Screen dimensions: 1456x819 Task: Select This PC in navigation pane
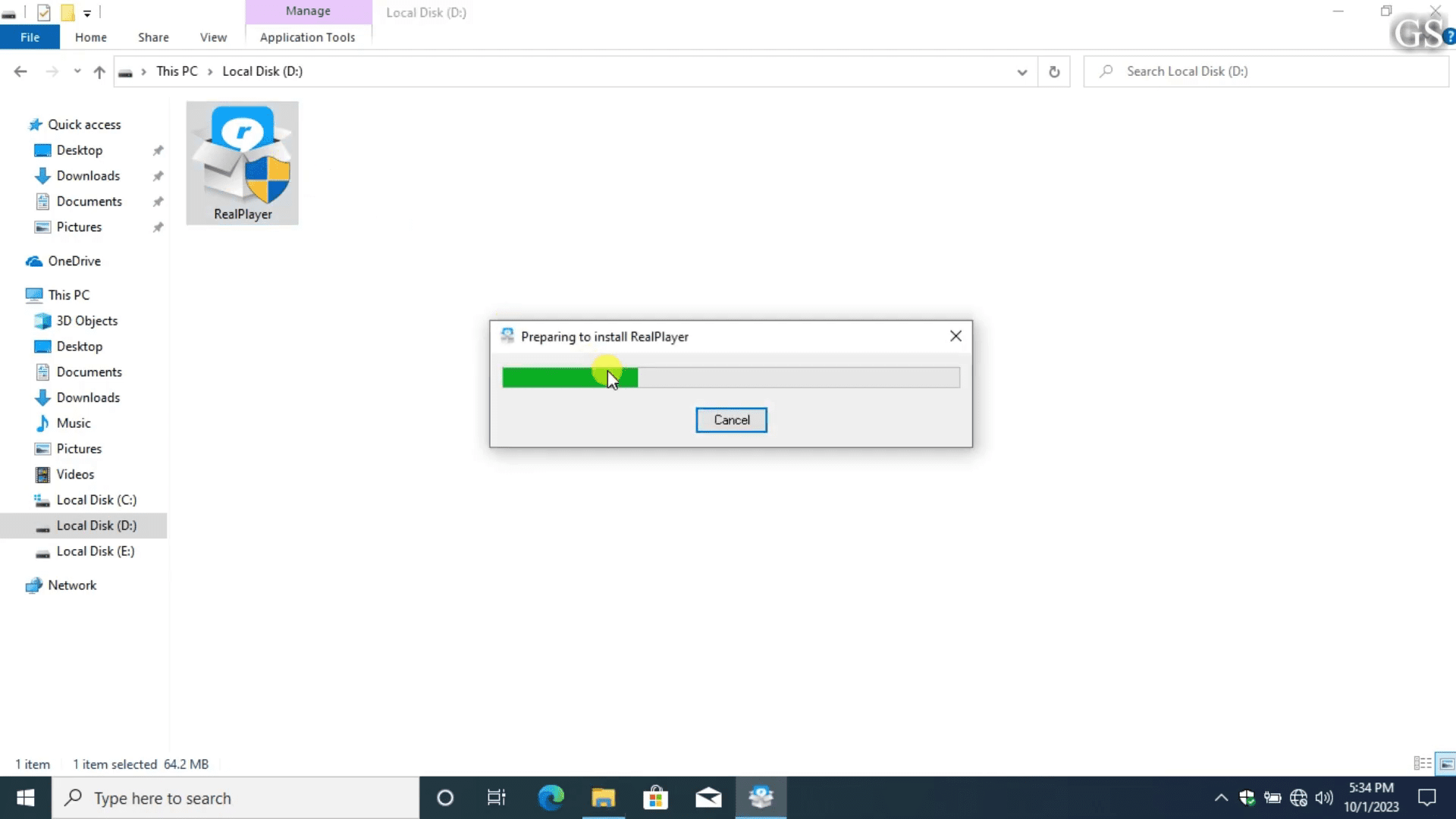pyautogui.click(x=68, y=295)
